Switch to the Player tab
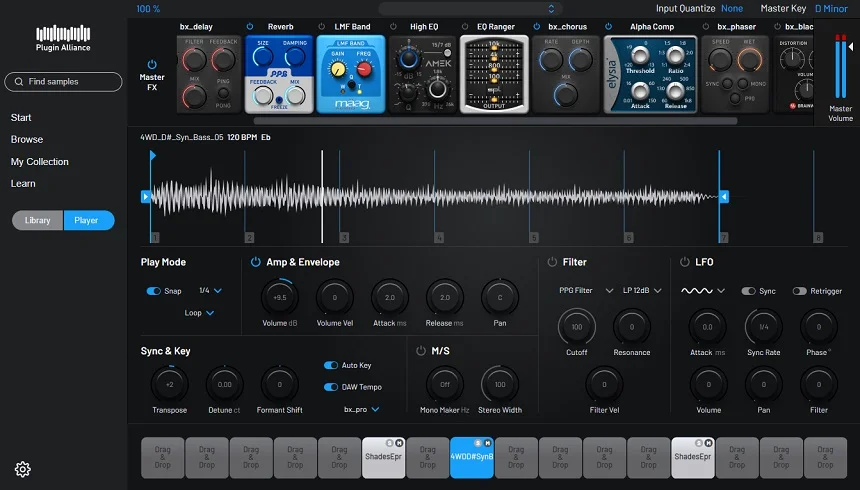Viewport: 860px width, 490px height. click(89, 221)
